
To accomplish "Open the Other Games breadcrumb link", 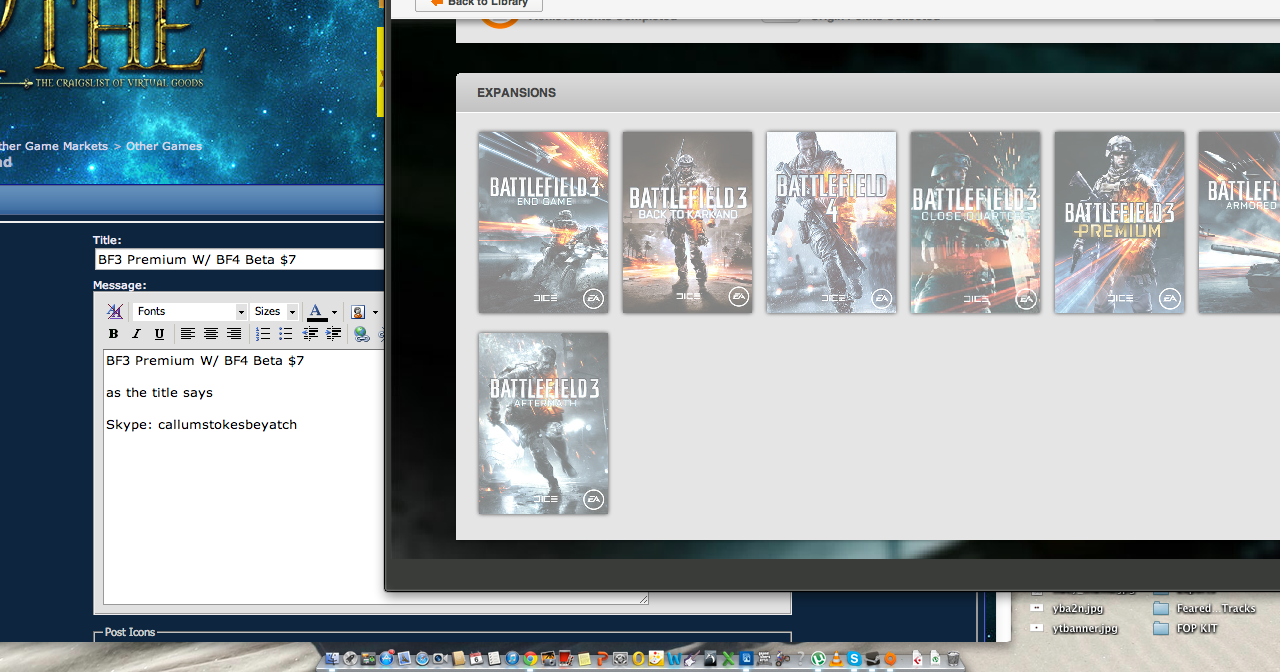I will click(164, 146).
